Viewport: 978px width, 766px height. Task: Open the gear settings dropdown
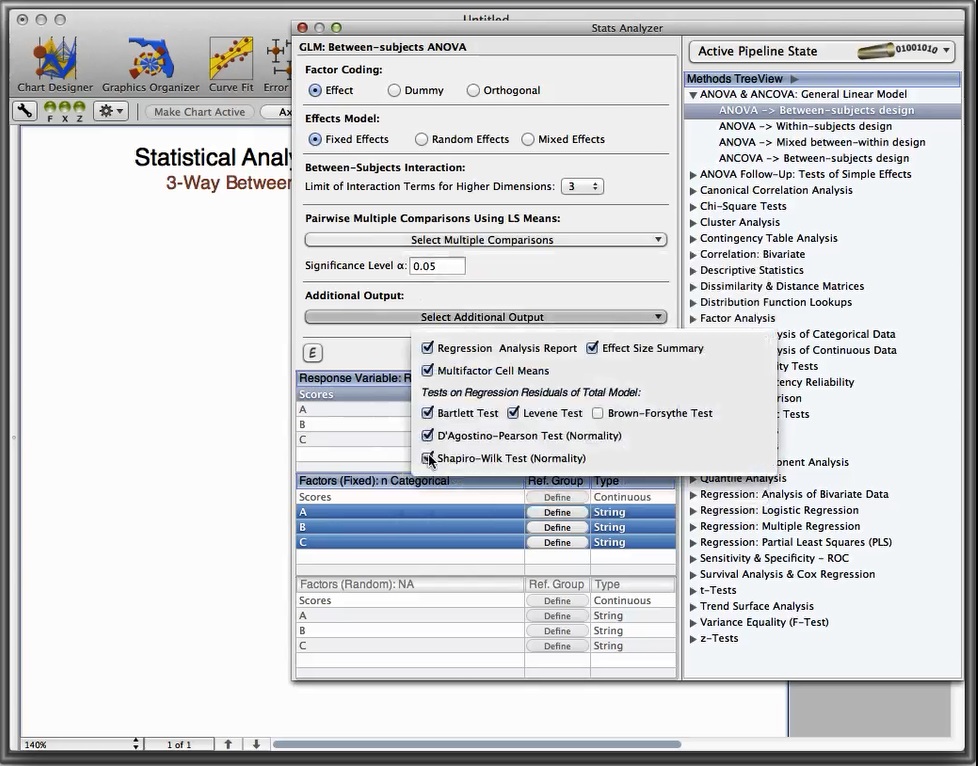[x=110, y=111]
